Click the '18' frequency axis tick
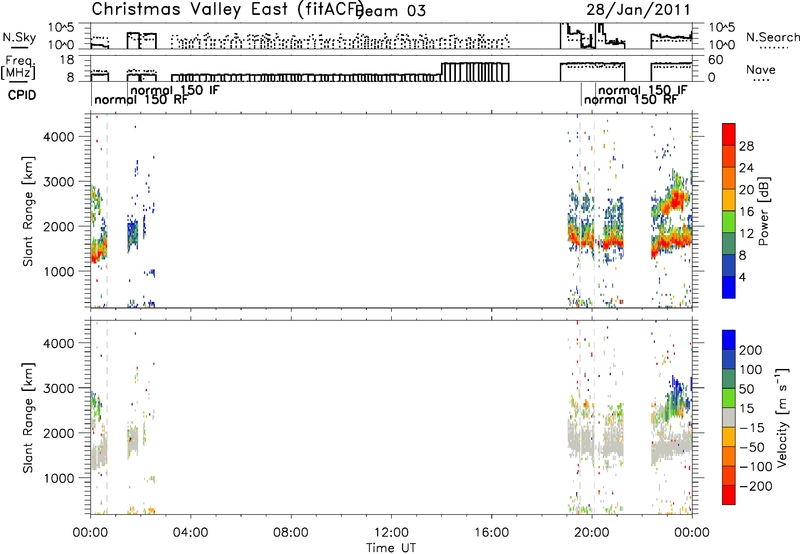 pos(67,60)
